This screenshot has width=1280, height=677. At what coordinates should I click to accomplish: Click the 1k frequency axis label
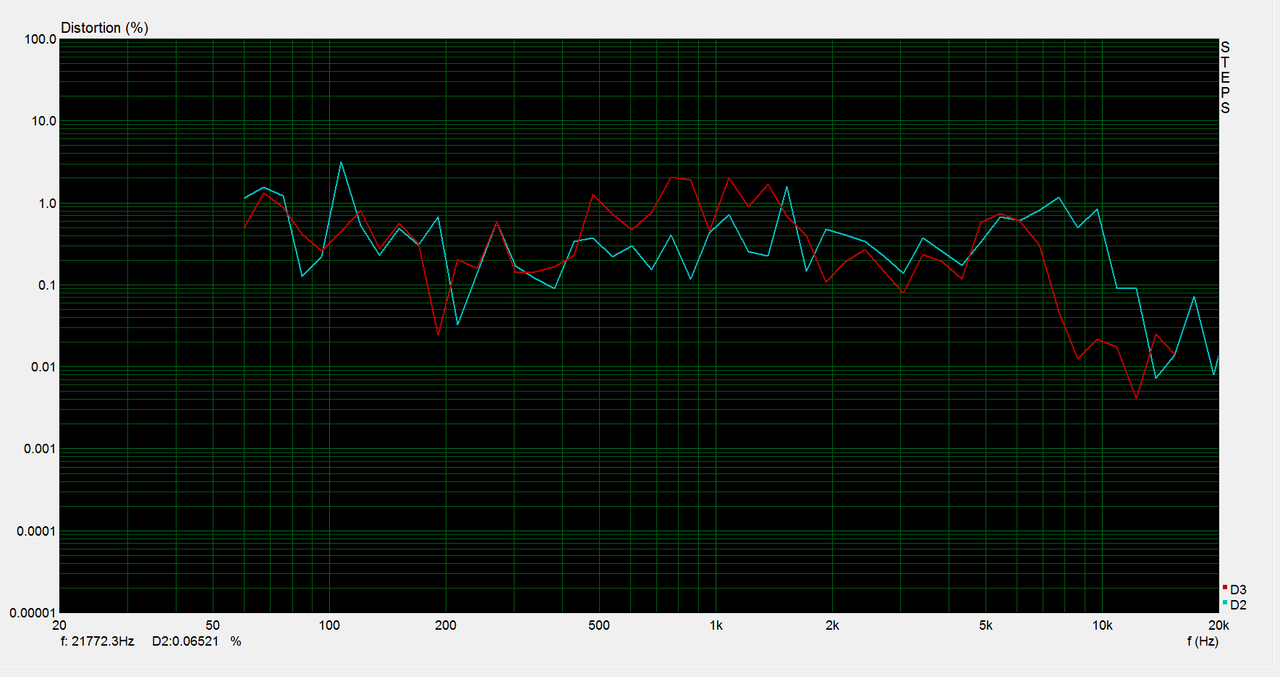point(716,626)
